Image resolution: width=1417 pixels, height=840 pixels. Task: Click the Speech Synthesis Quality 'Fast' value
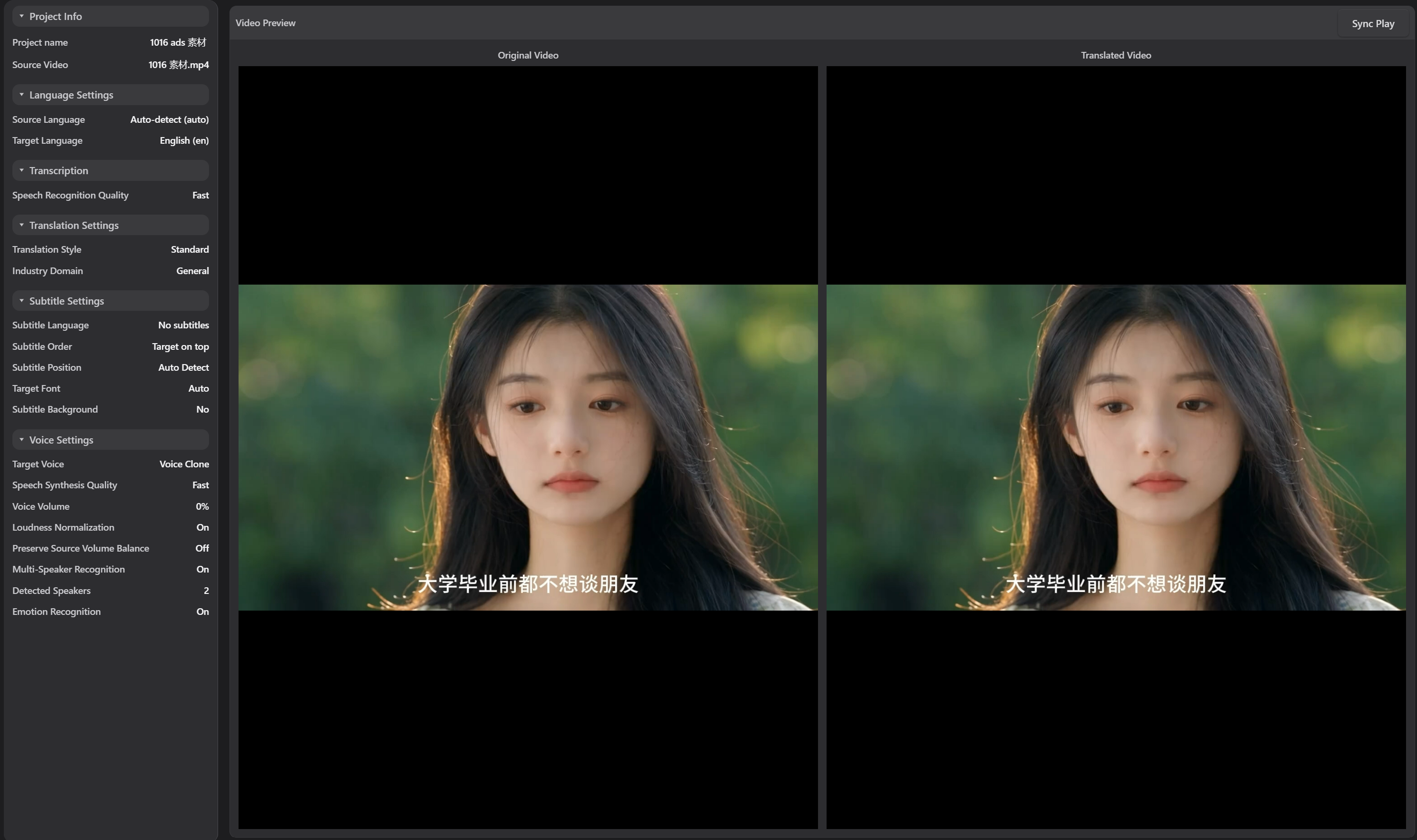pyautogui.click(x=200, y=485)
